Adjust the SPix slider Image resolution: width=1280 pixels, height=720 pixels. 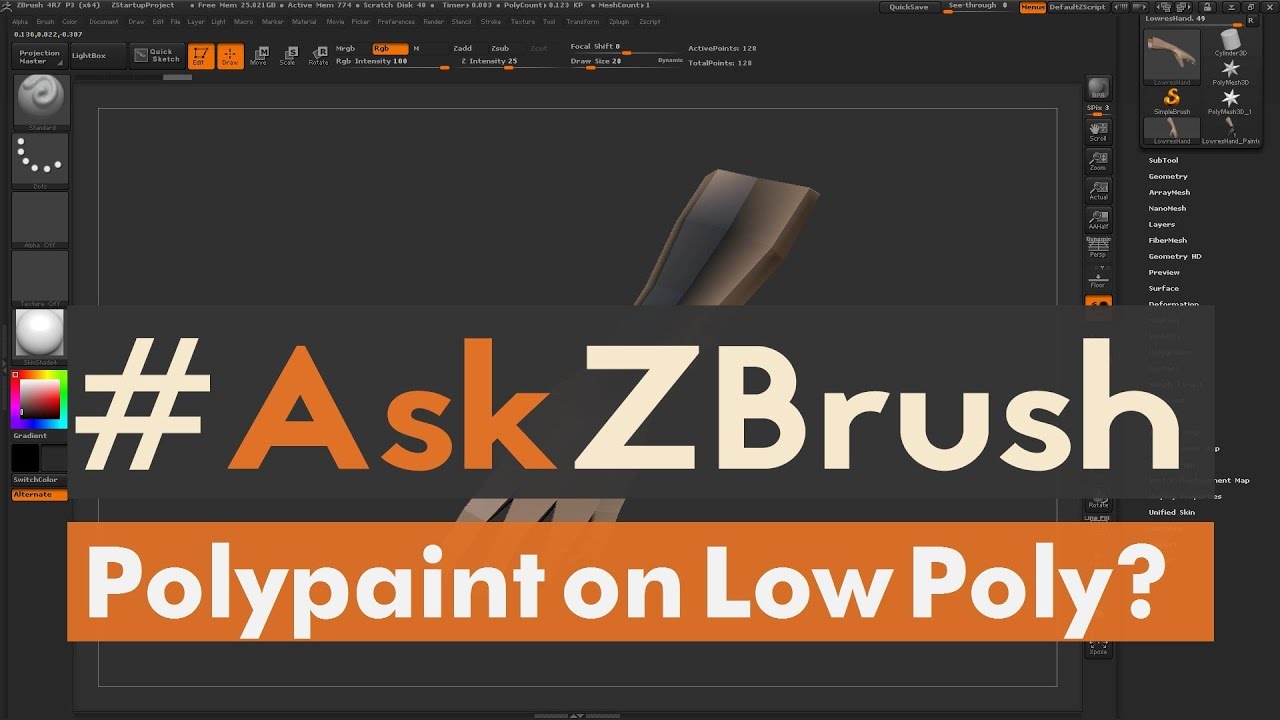(1098, 110)
